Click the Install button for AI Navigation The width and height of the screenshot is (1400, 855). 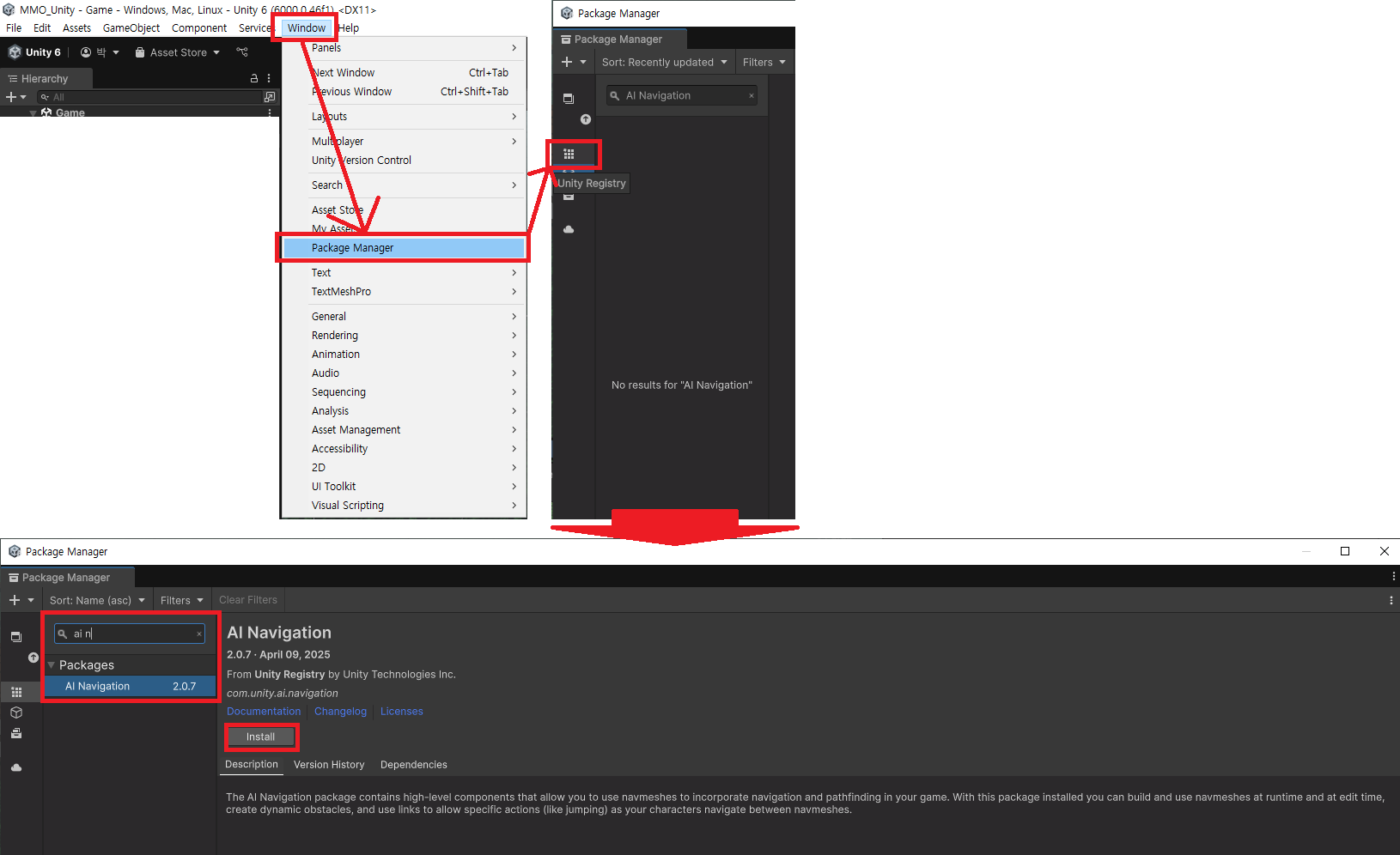pos(261,737)
